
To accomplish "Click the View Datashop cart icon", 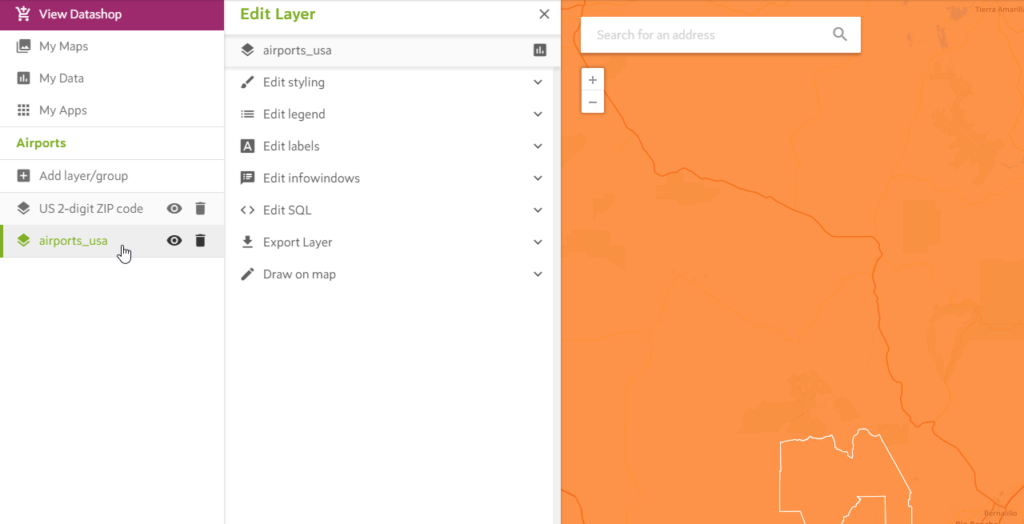I will click(24, 14).
